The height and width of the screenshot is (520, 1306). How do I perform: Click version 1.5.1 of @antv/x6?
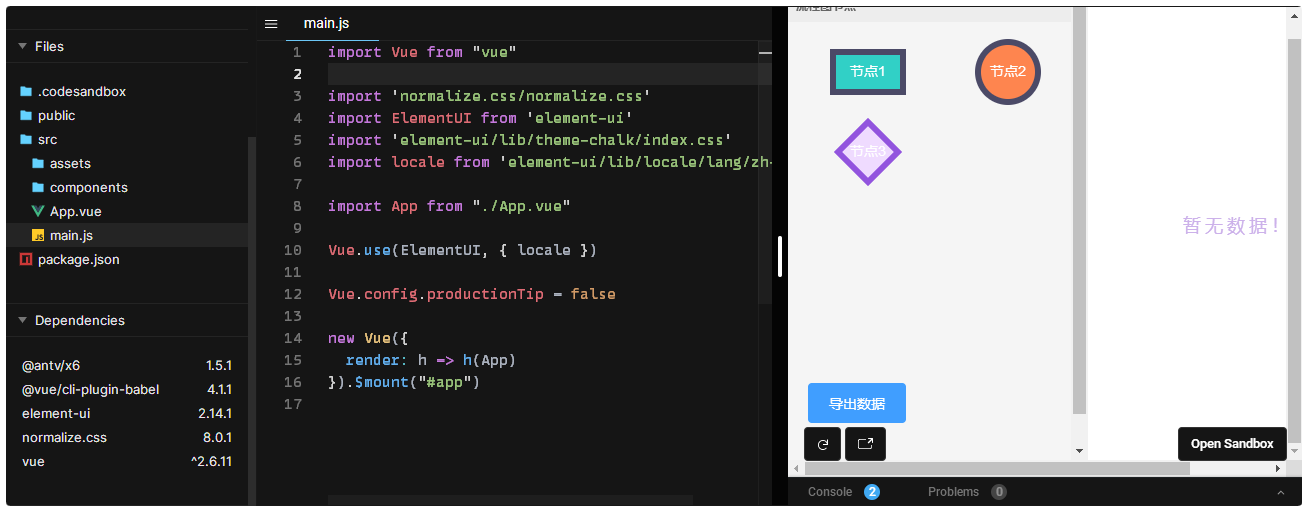click(219, 365)
